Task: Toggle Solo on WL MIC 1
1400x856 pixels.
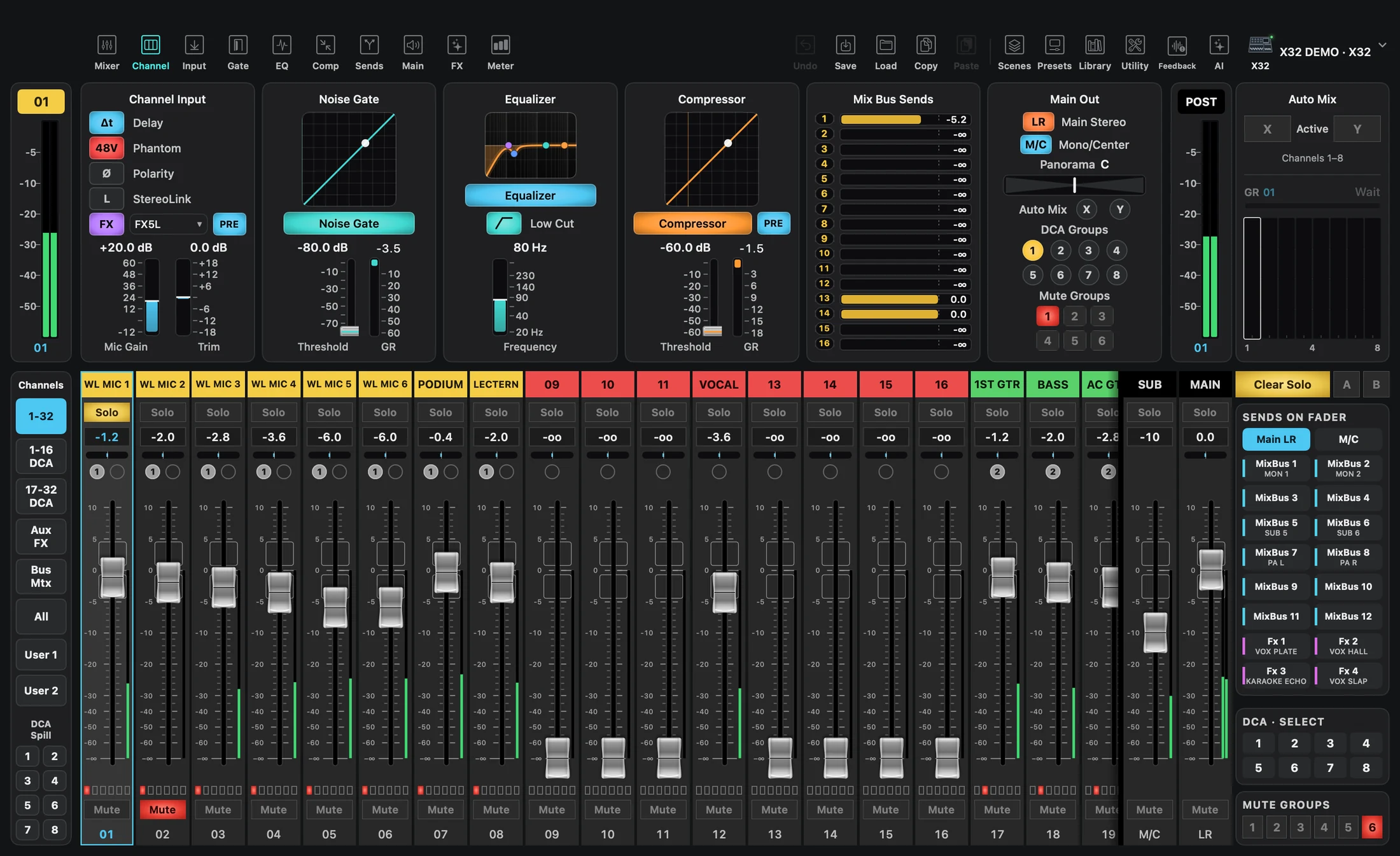Action: coord(107,412)
